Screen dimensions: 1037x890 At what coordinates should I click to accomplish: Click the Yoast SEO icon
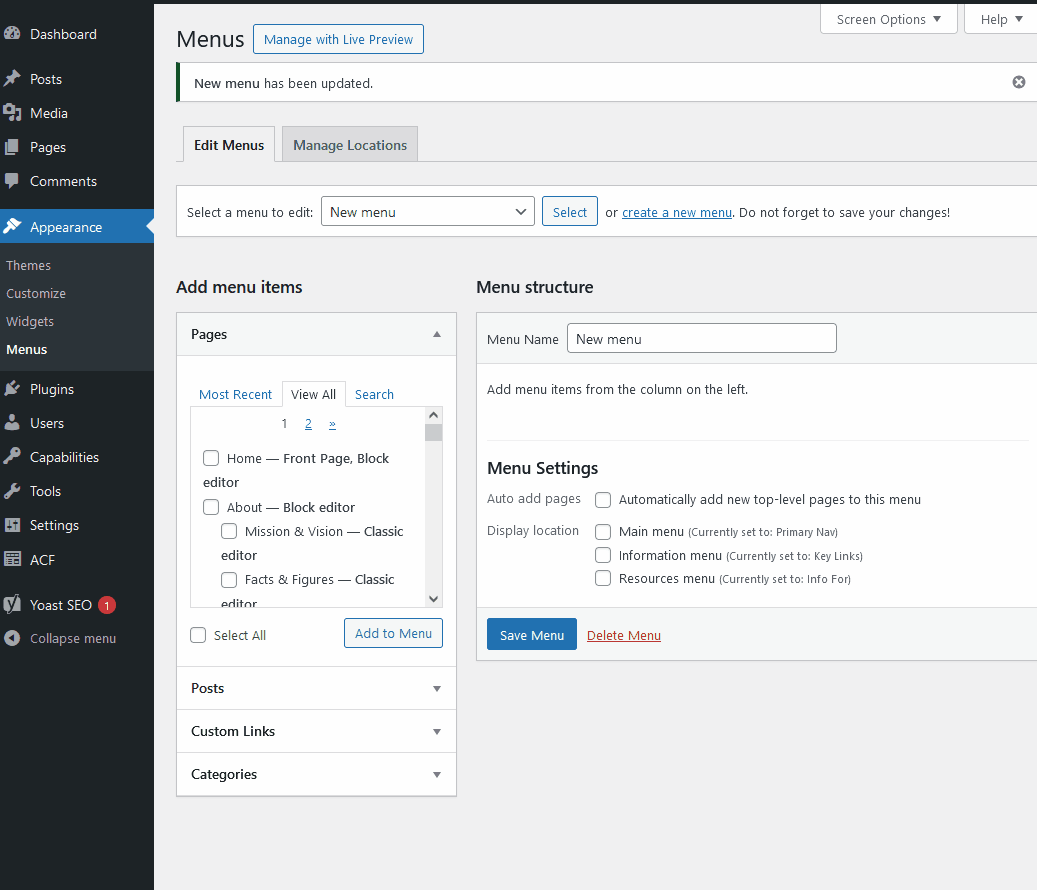click(12, 605)
